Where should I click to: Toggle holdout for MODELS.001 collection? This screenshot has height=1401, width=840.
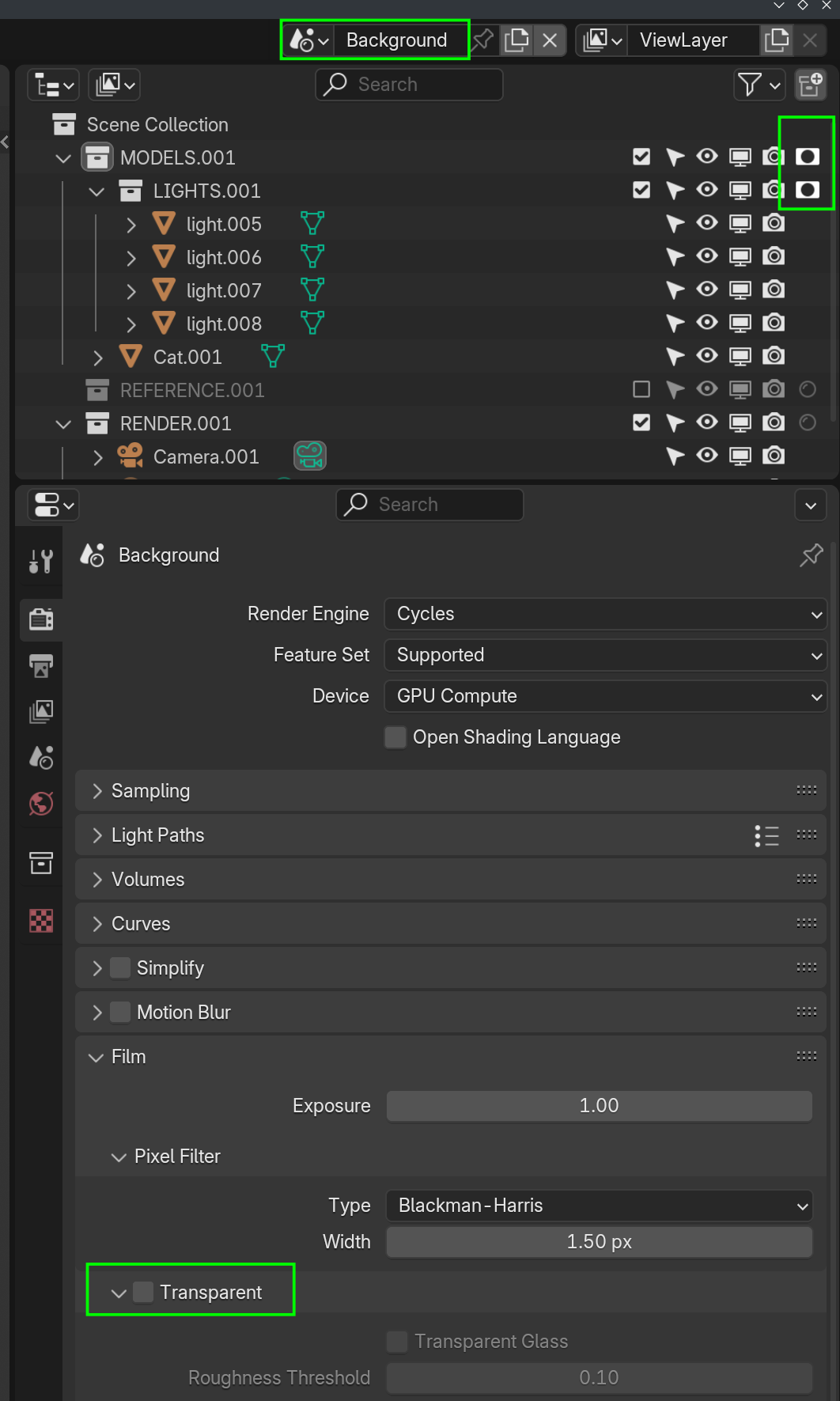coord(807,157)
